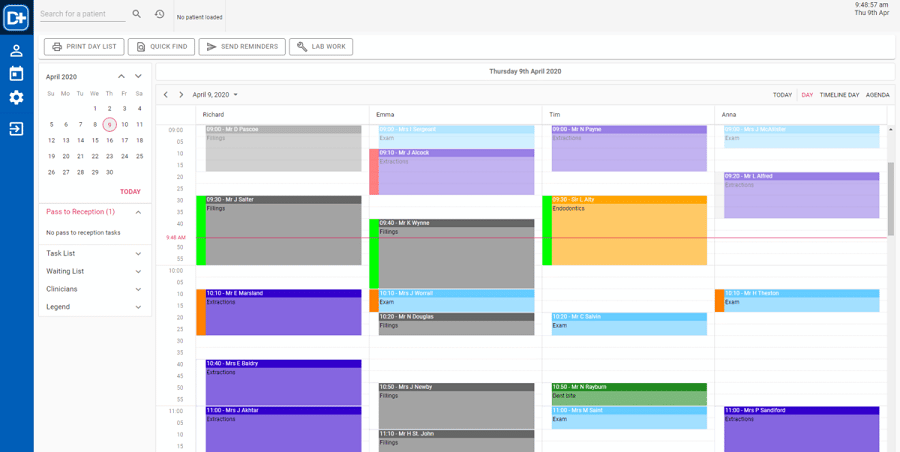Click orange status bar of Mr H Theston
900x452 pixels.
(x=720, y=301)
